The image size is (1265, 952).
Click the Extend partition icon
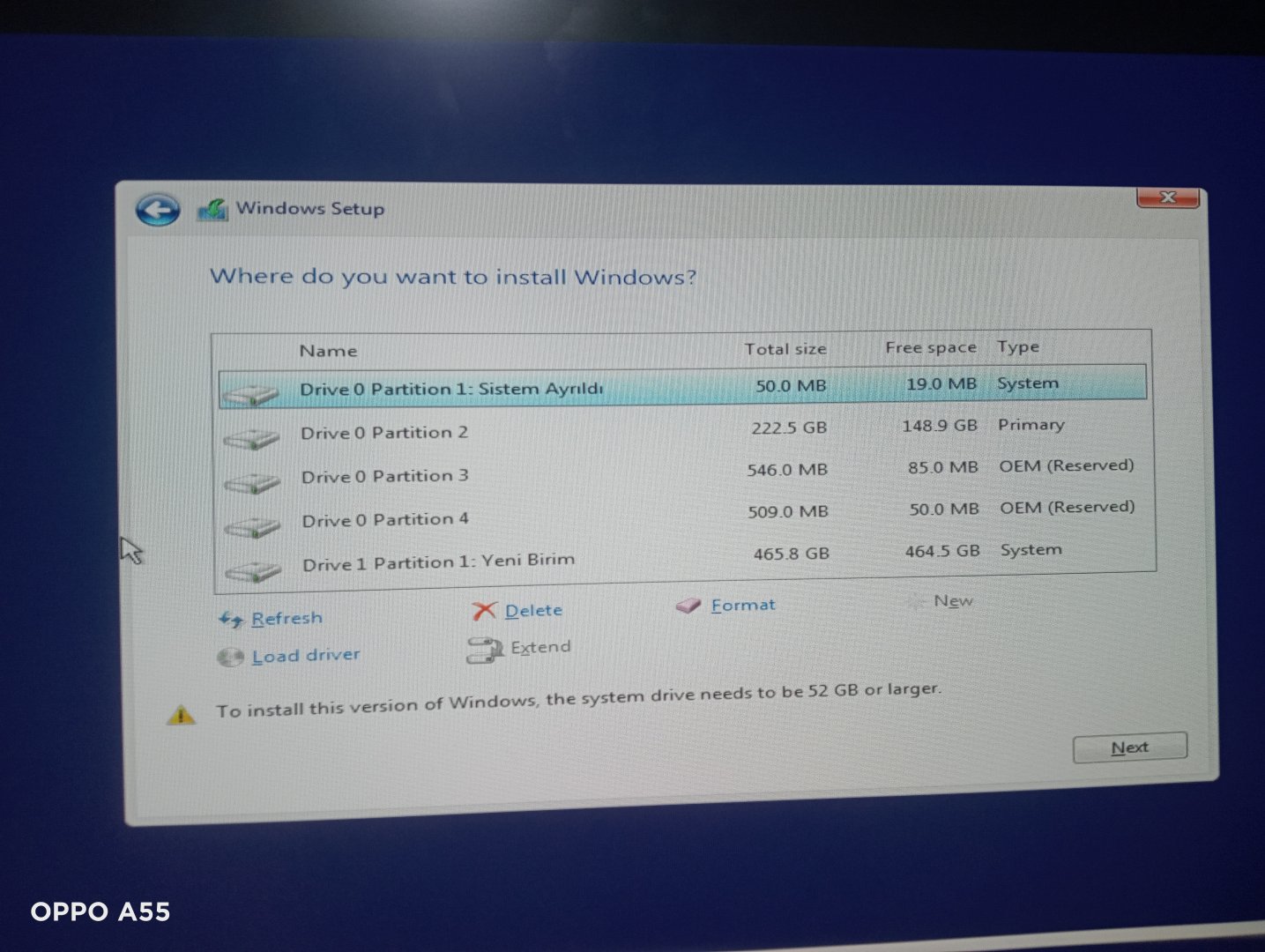pos(484,651)
